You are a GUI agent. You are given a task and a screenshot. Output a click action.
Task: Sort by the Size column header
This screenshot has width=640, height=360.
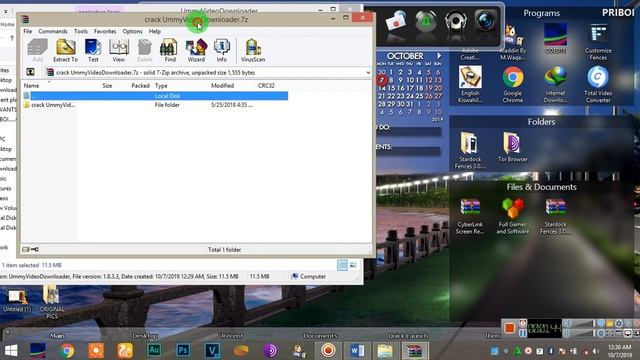point(107,86)
